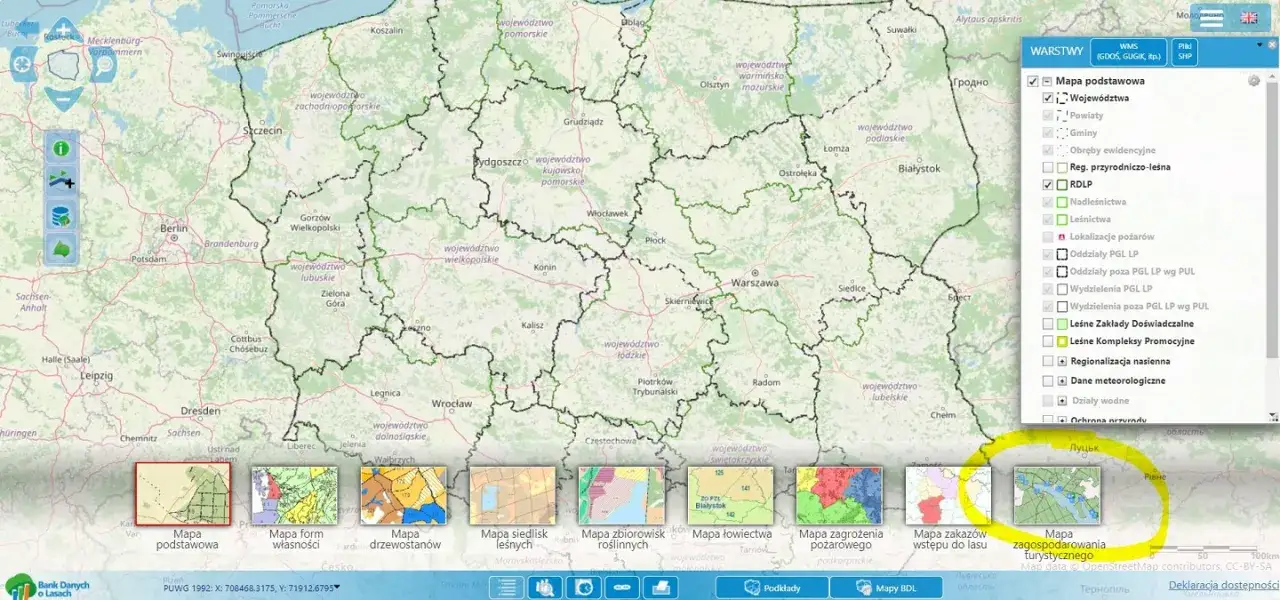Zoom out with the minus button
The image size is (1280, 600).
coord(63,99)
